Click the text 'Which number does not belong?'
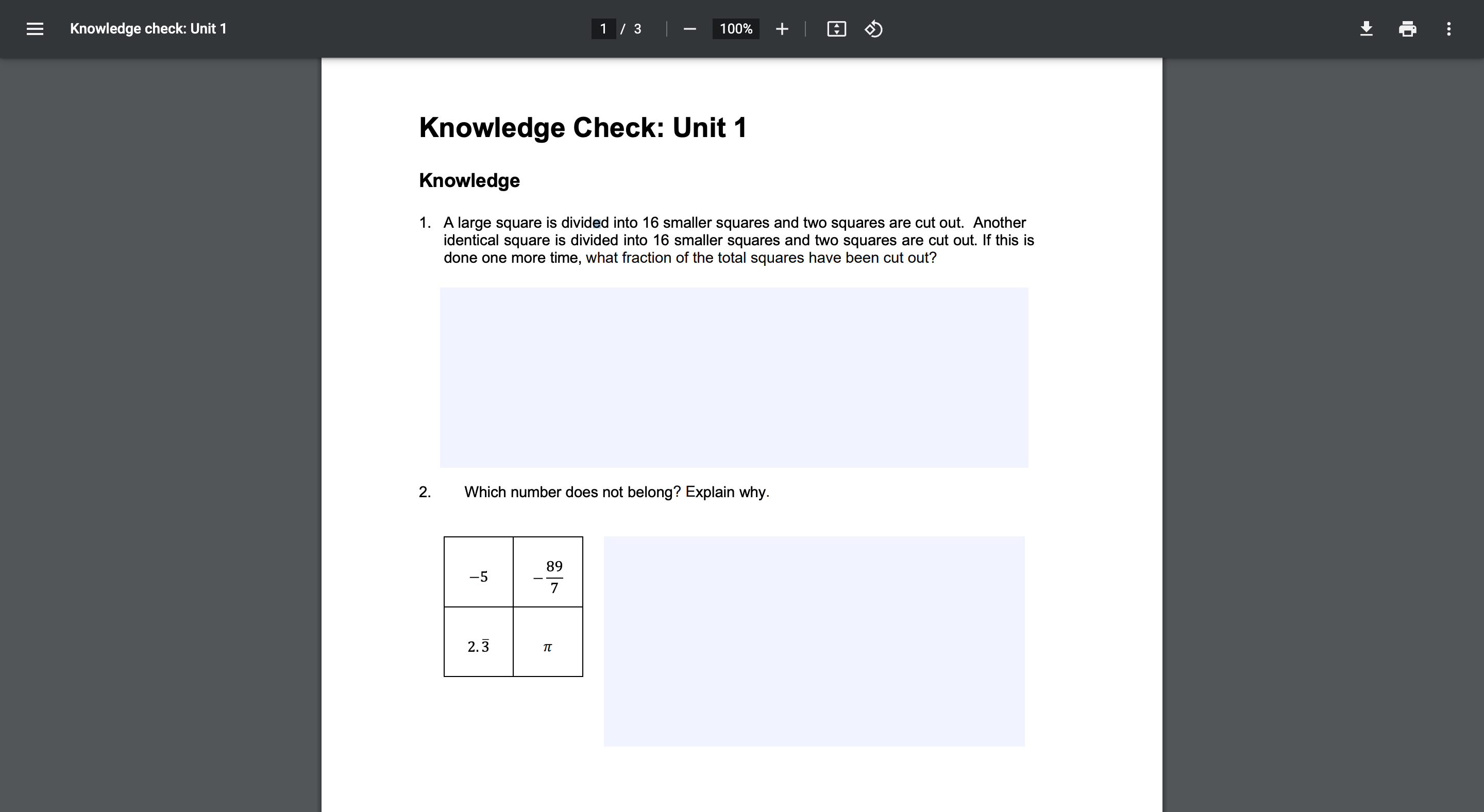This screenshot has height=812, width=1484. (571, 492)
